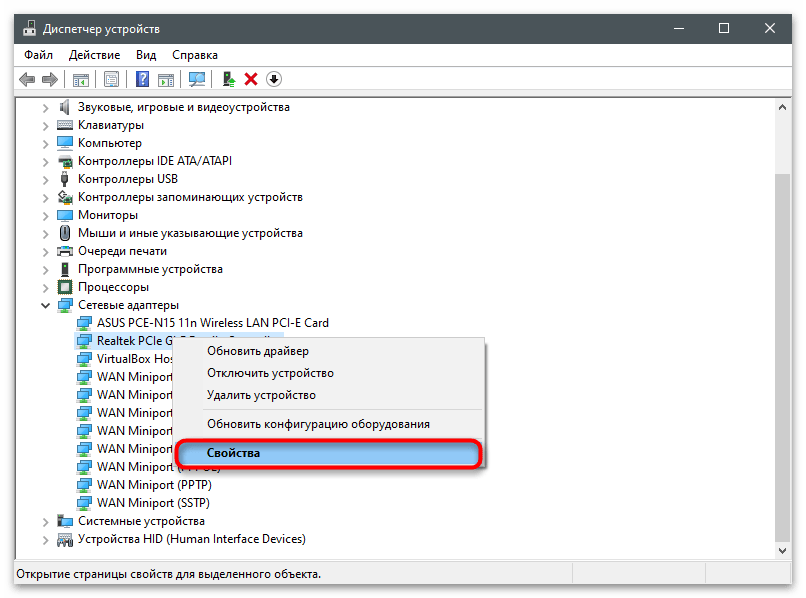Expand Звуковые, игровые и видеоустройства node

click(x=45, y=107)
